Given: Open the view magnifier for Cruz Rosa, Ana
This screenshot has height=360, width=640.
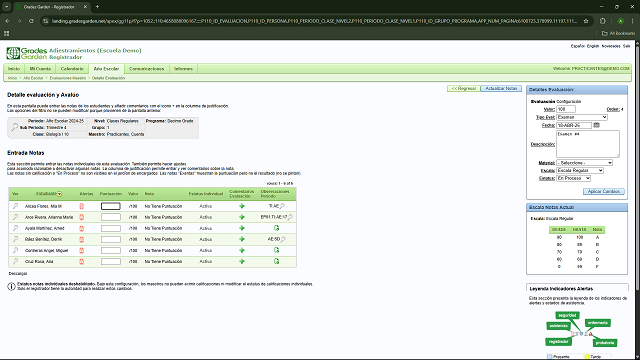Looking at the screenshot, I should (16, 261).
